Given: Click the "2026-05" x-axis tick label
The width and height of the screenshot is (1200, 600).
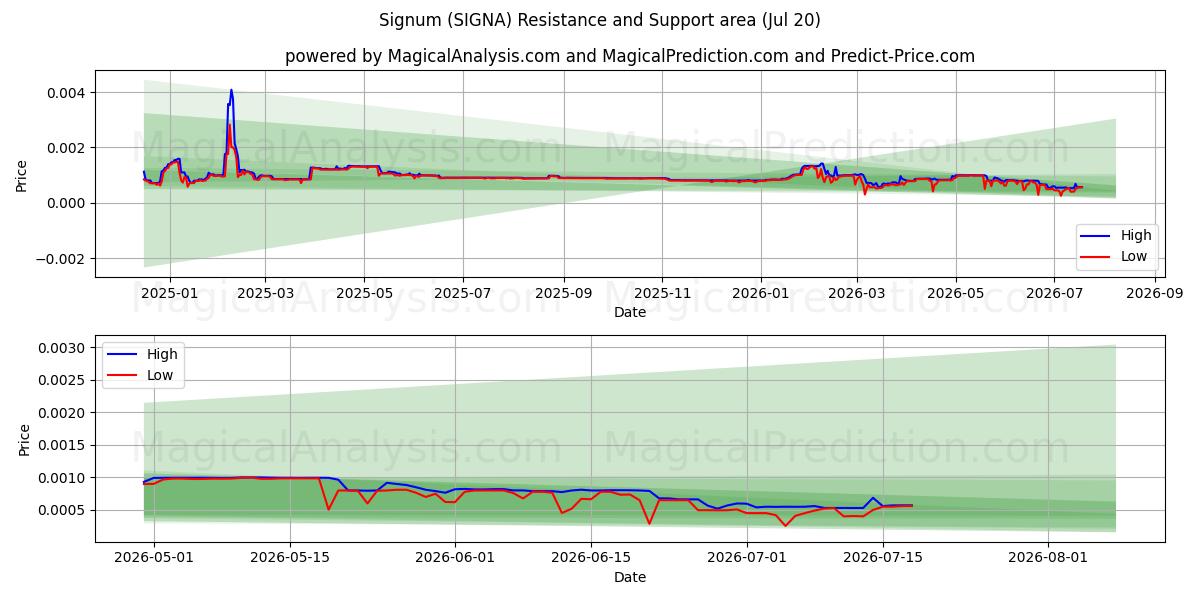Looking at the screenshot, I should click(955, 294).
